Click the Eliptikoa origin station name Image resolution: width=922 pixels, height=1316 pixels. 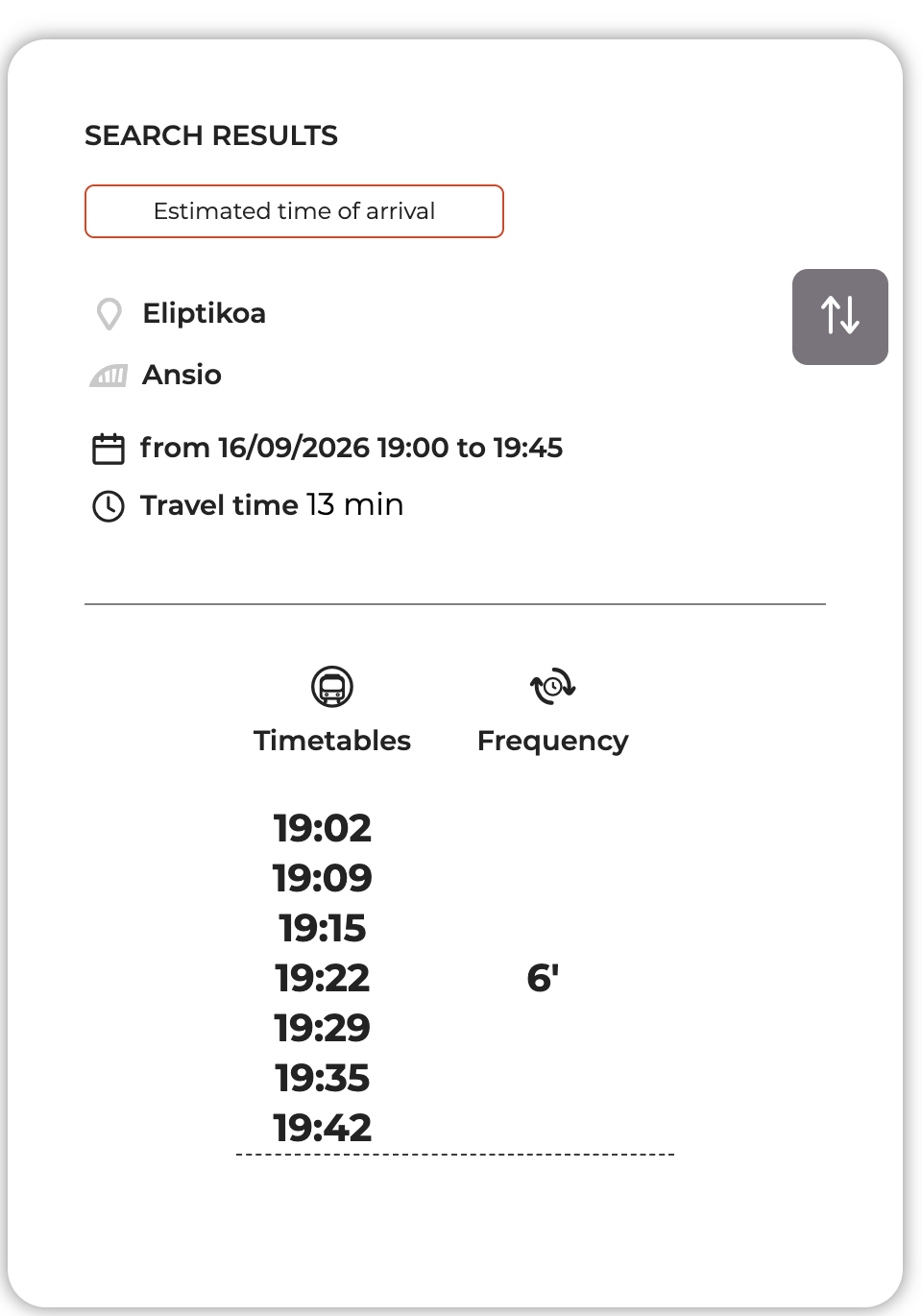(x=205, y=313)
